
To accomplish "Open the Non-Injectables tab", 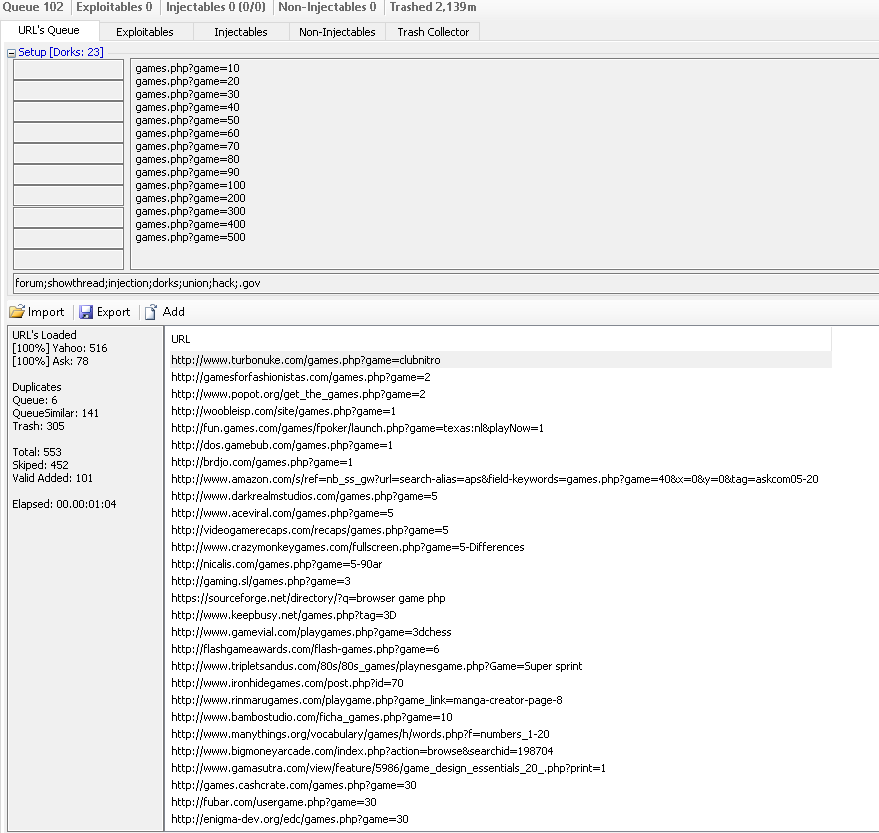I will tap(337, 32).
